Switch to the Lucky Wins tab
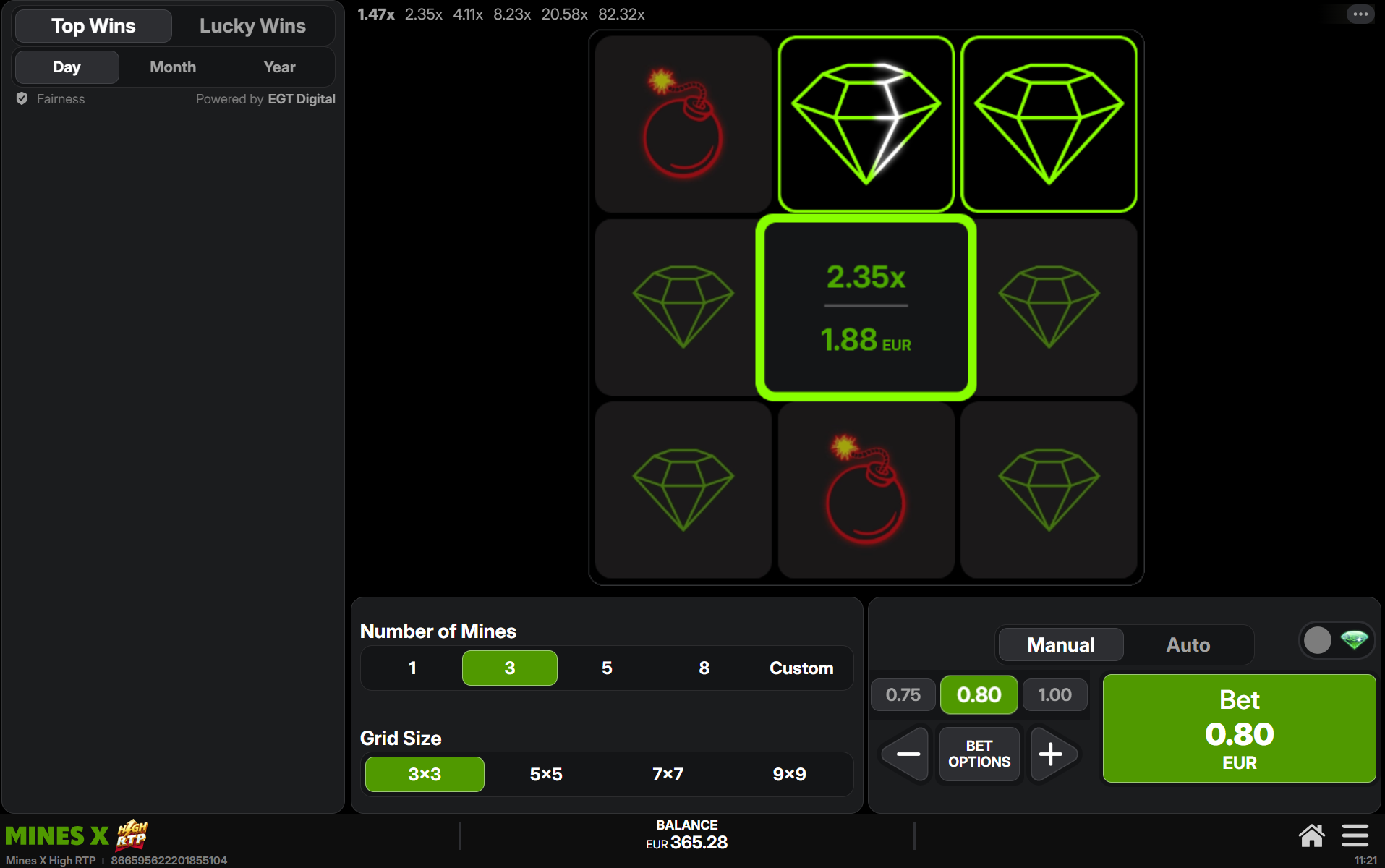The image size is (1385, 868). 252,26
